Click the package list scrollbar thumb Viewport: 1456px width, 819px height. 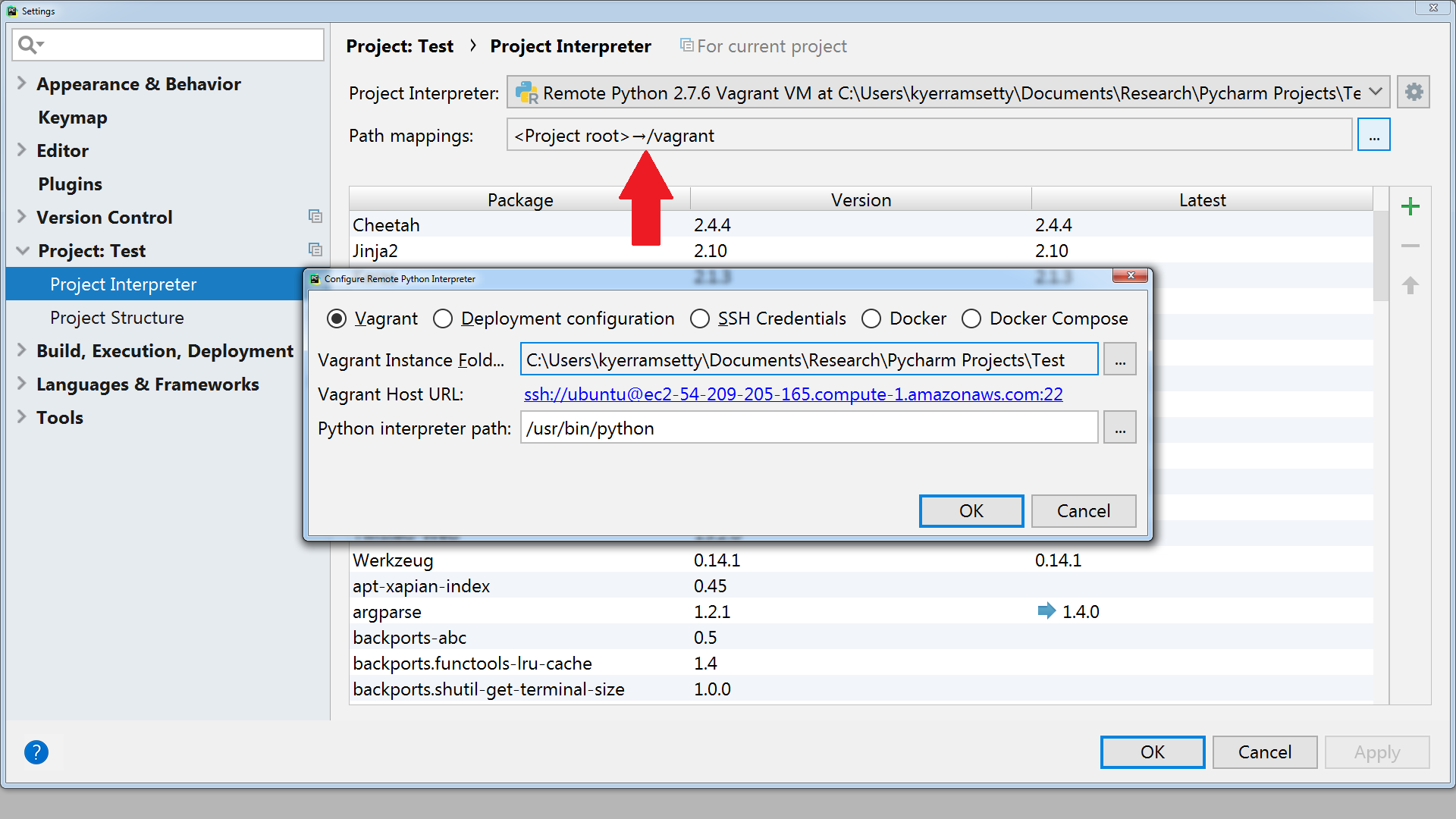click(x=1381, y=256)
